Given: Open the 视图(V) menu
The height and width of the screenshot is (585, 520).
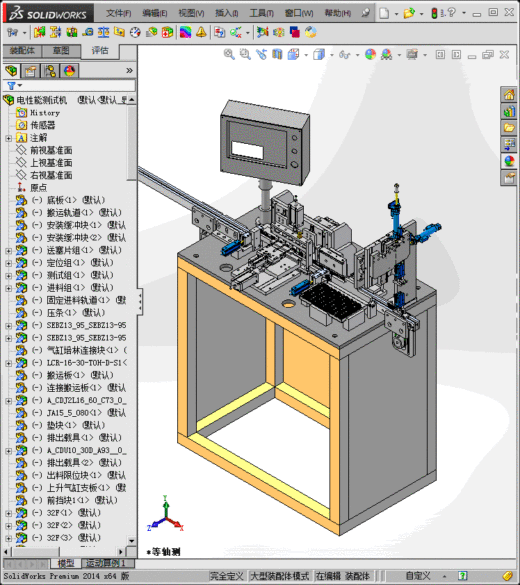Looking at the screenshot, I should point(191,13).
